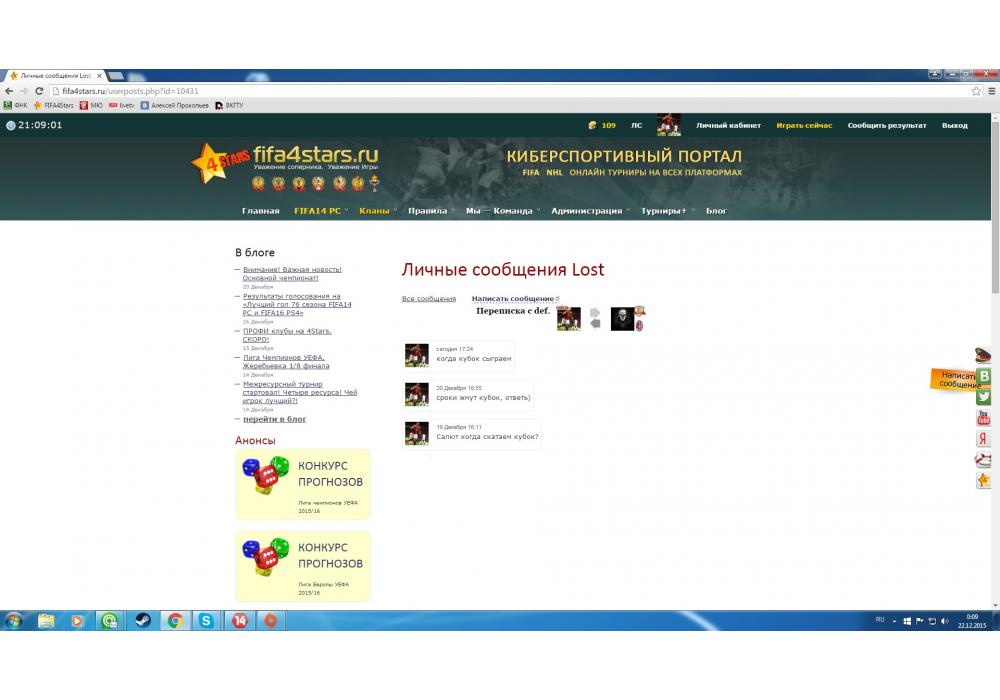Screen dimensions: 1000x700
Task: Open the Алексей Прокопьев bookmark
Action: click(174, 105)
